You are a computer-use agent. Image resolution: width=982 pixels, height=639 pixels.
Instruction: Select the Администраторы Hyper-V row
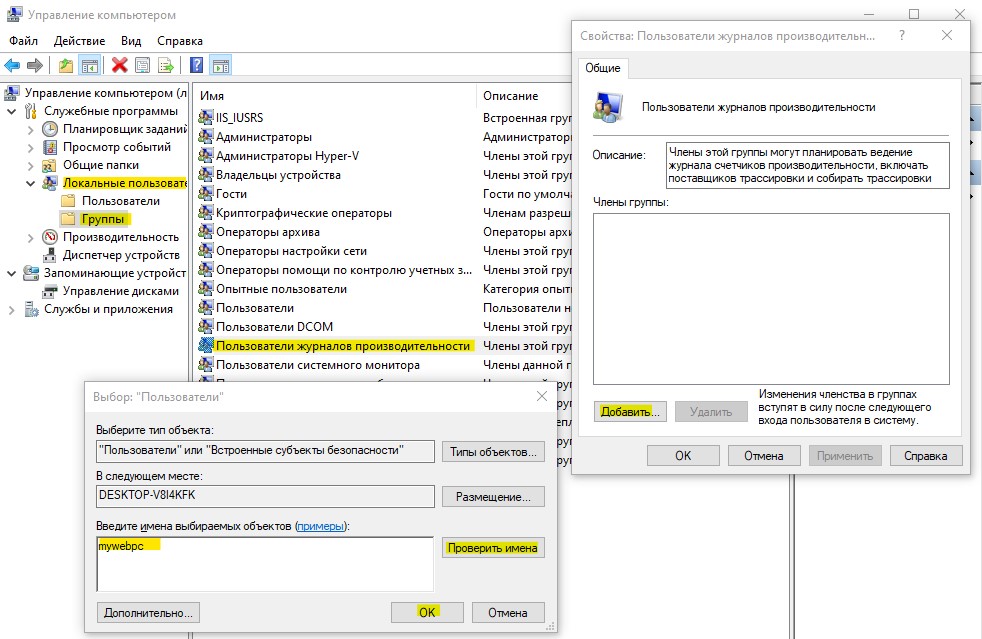tap(385, 156)
